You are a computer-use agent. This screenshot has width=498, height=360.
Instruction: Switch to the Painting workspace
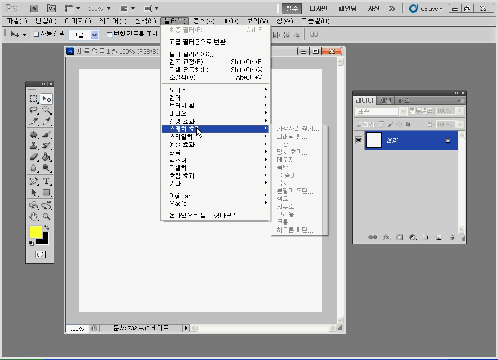(347, 9)
